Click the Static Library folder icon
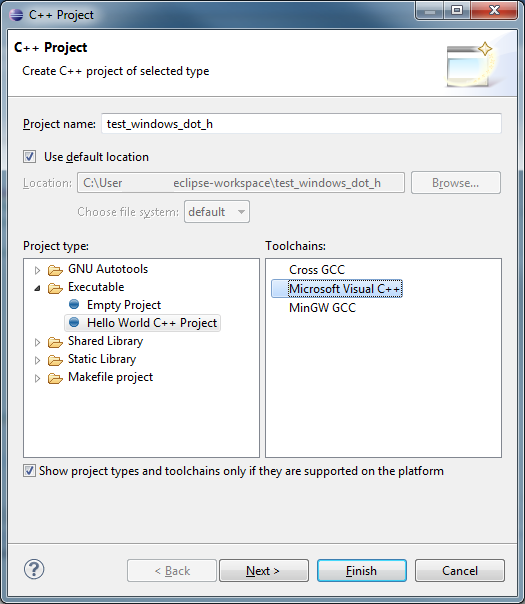Image resolution: width=525 pixels, height=604 pixels. (x=55, y=360)
